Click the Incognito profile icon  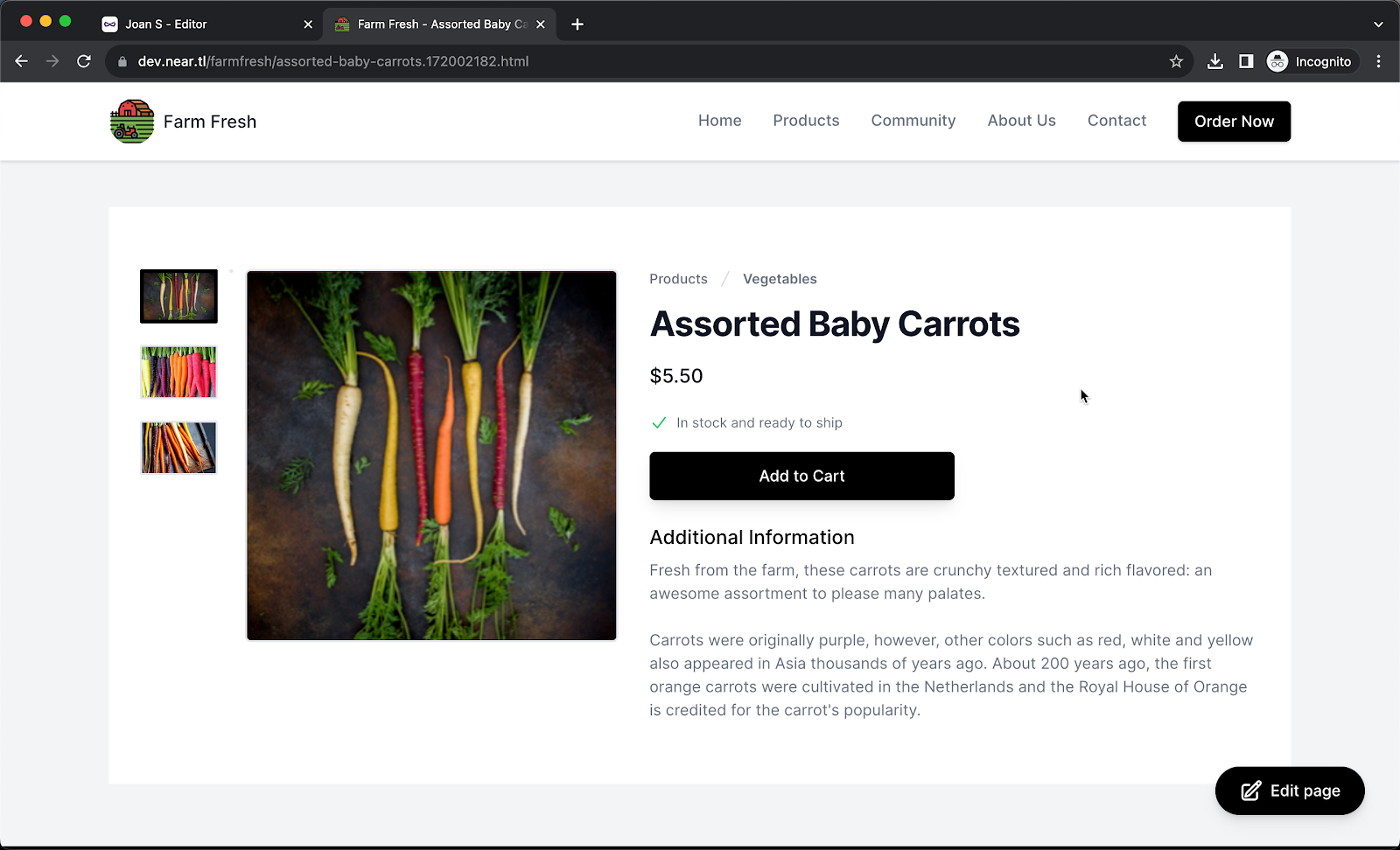point(1277,61)
